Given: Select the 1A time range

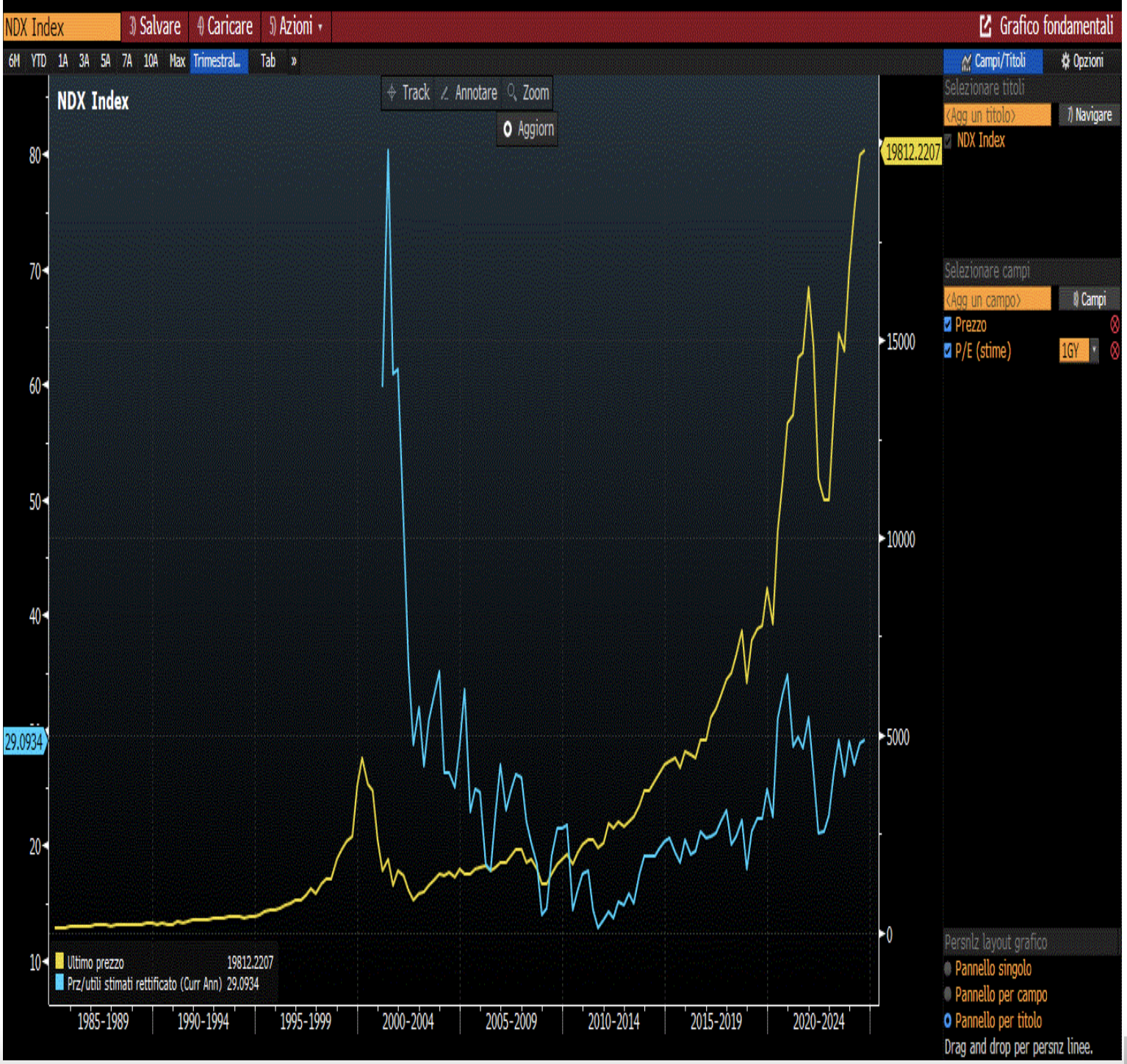Looking at the screenshot, I should tap(62, 61).
